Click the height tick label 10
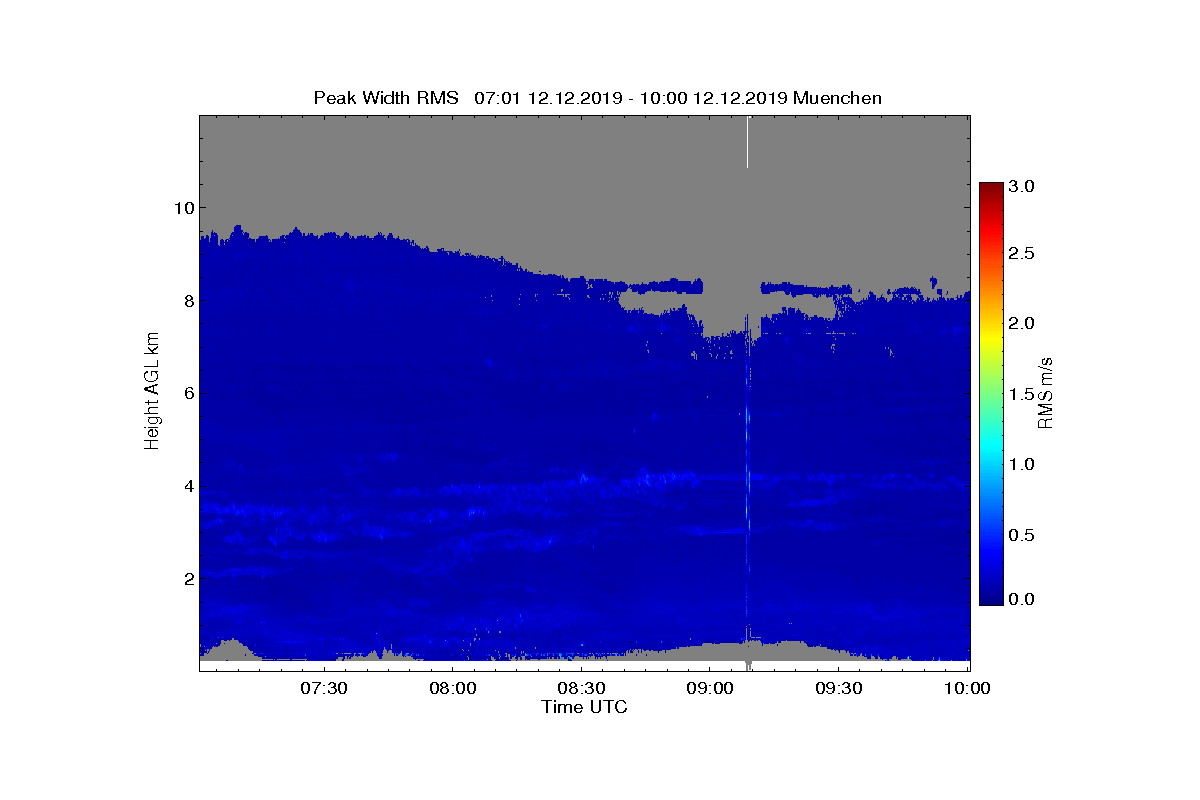 click(x=183, y=208)
